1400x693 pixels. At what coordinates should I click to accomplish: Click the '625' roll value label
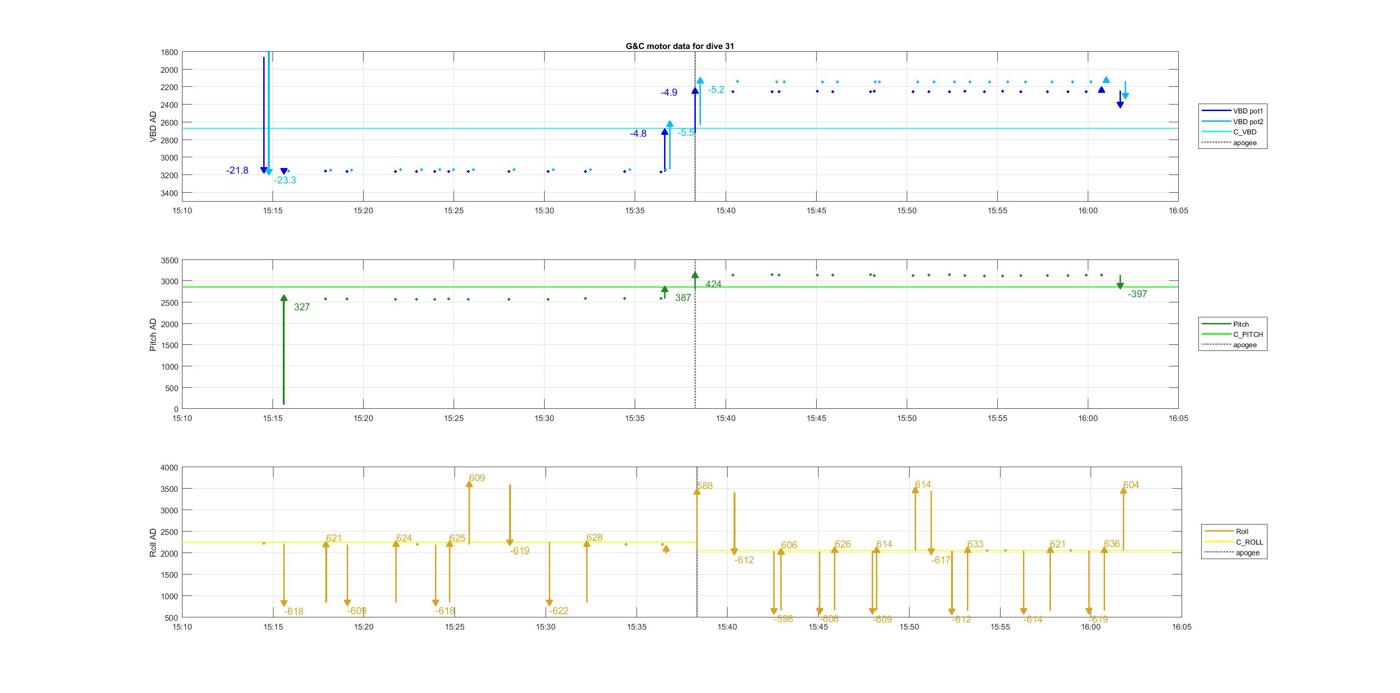[x=458, y=538]
